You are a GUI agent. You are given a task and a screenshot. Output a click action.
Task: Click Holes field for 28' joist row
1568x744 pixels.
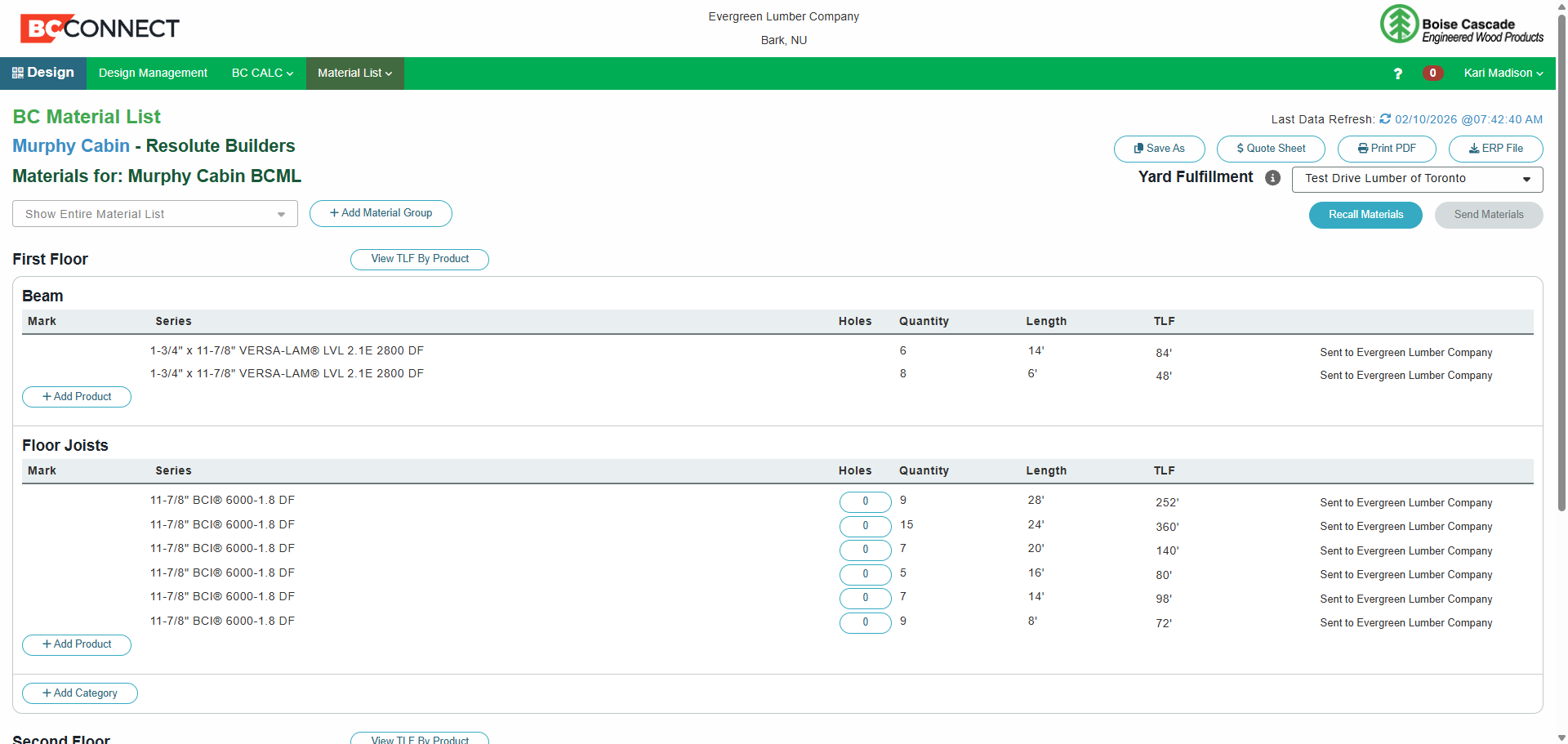[x=866, y=501]
